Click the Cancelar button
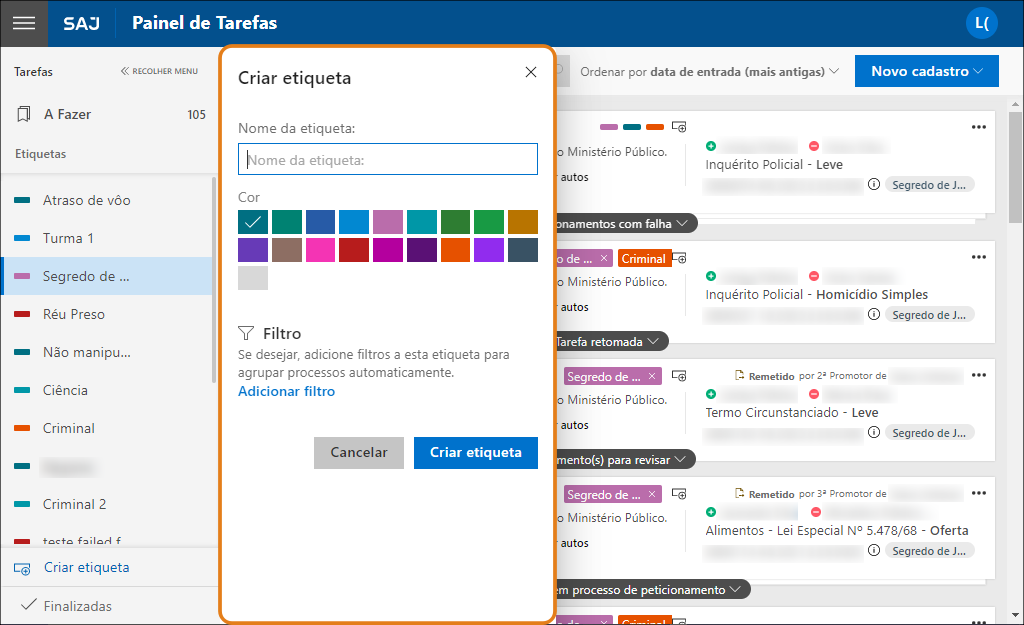Viewport: 1024px width, 625px height. [358, 453]
